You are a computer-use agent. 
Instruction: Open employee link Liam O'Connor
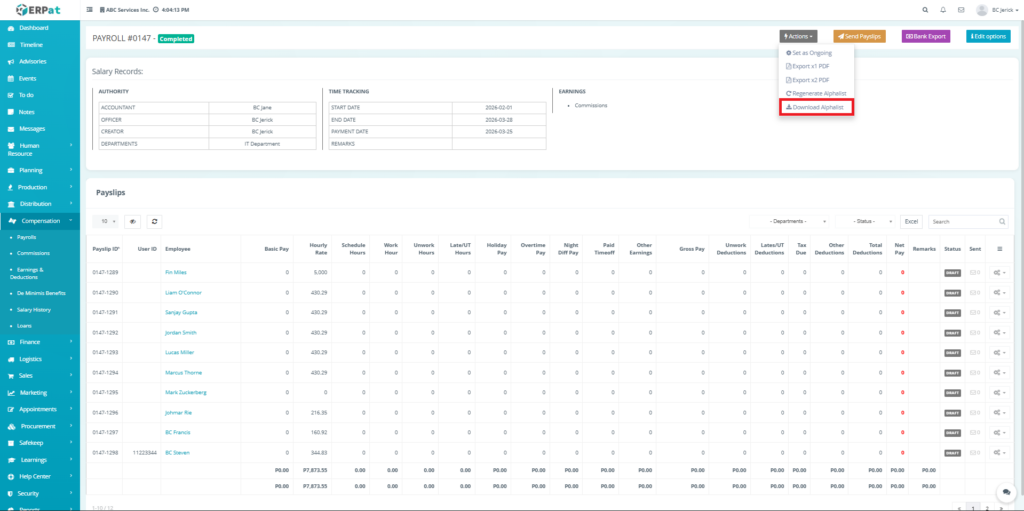click(x=184, y=292)
